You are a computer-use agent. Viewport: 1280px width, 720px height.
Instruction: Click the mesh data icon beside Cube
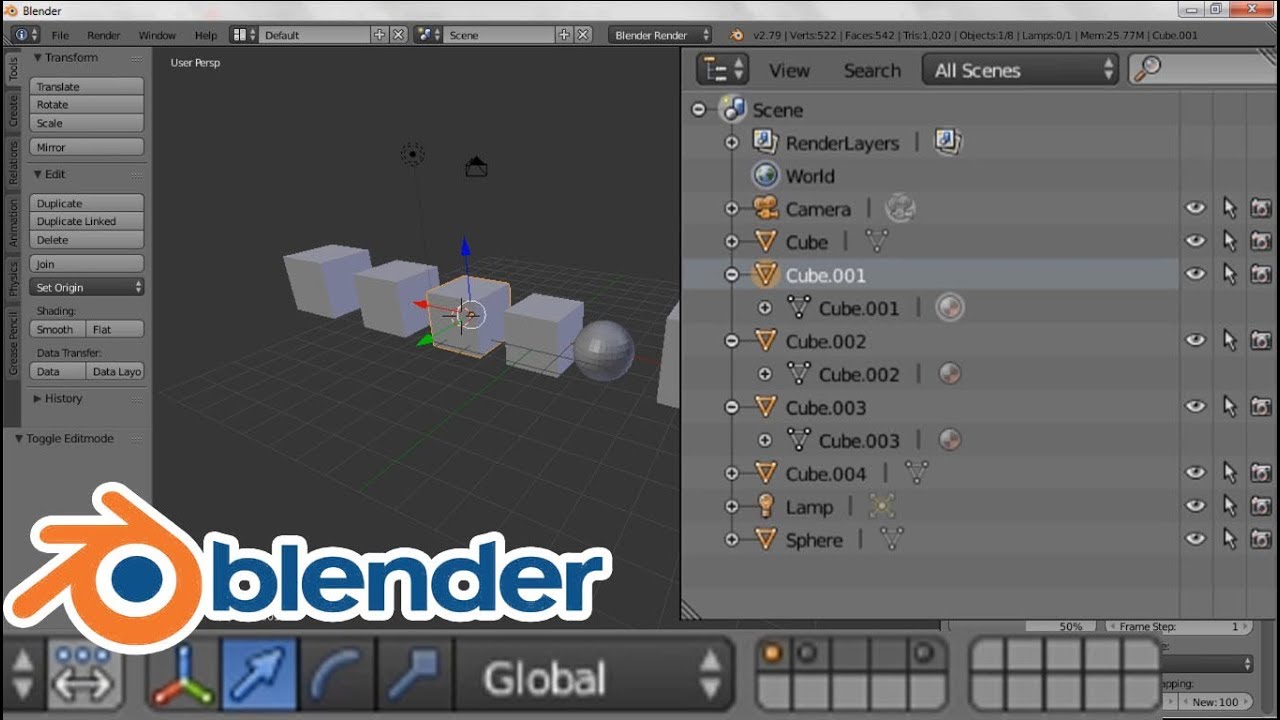[876, 241]
